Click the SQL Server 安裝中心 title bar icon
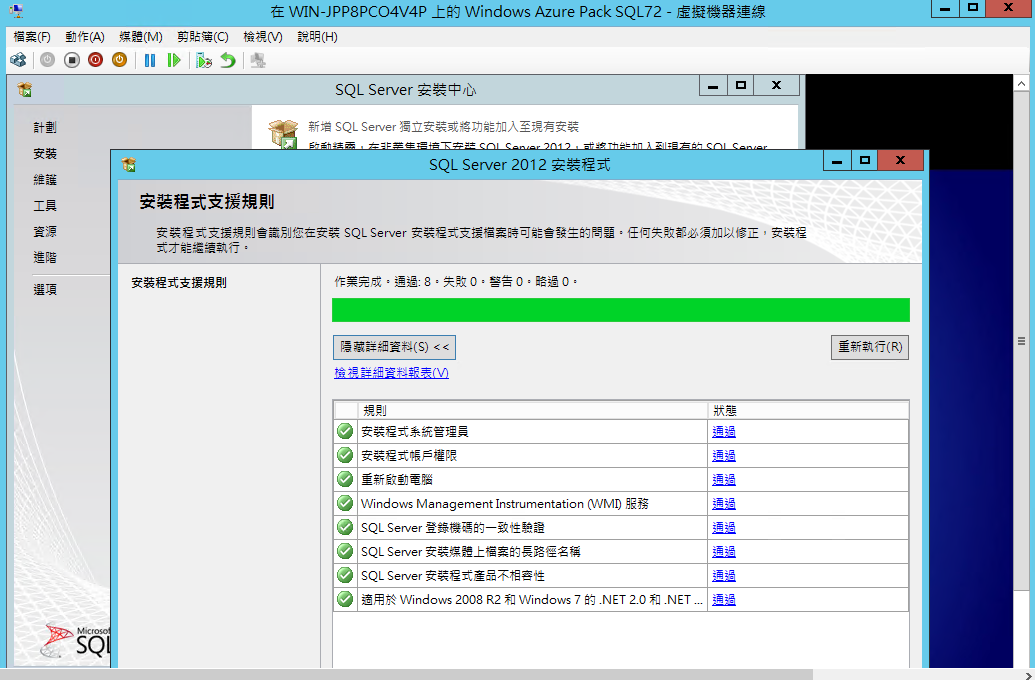 tap(26, 90)
